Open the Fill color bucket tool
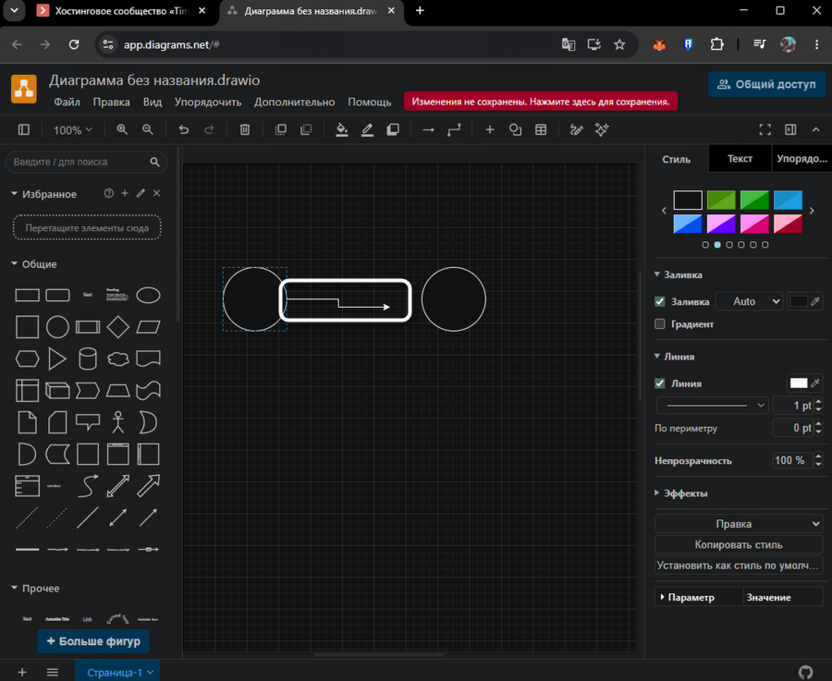Image resolution: width=832 pixels, height=681 pixels. [x=342, y=130]
